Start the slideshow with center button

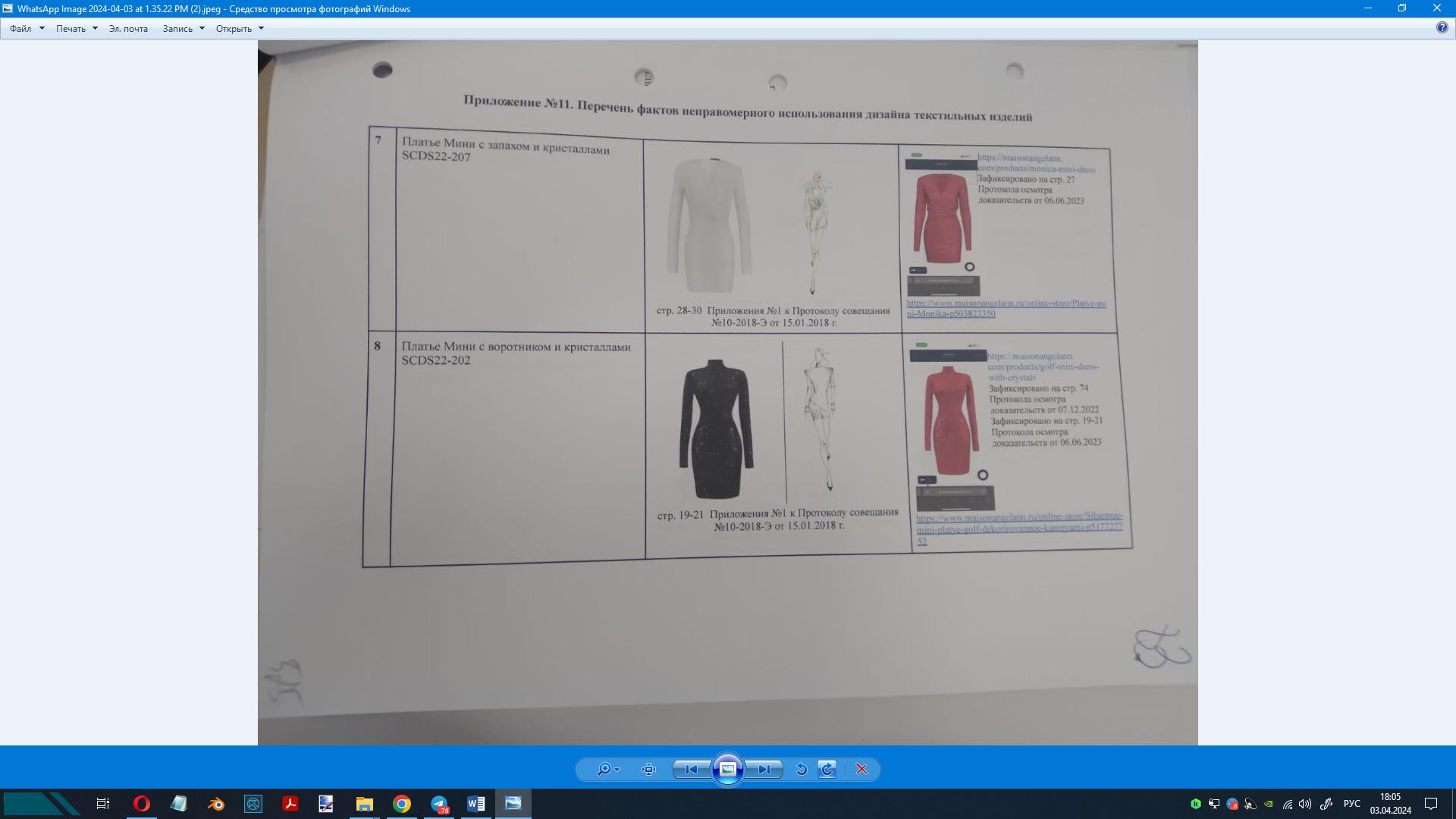pos(727,769)
